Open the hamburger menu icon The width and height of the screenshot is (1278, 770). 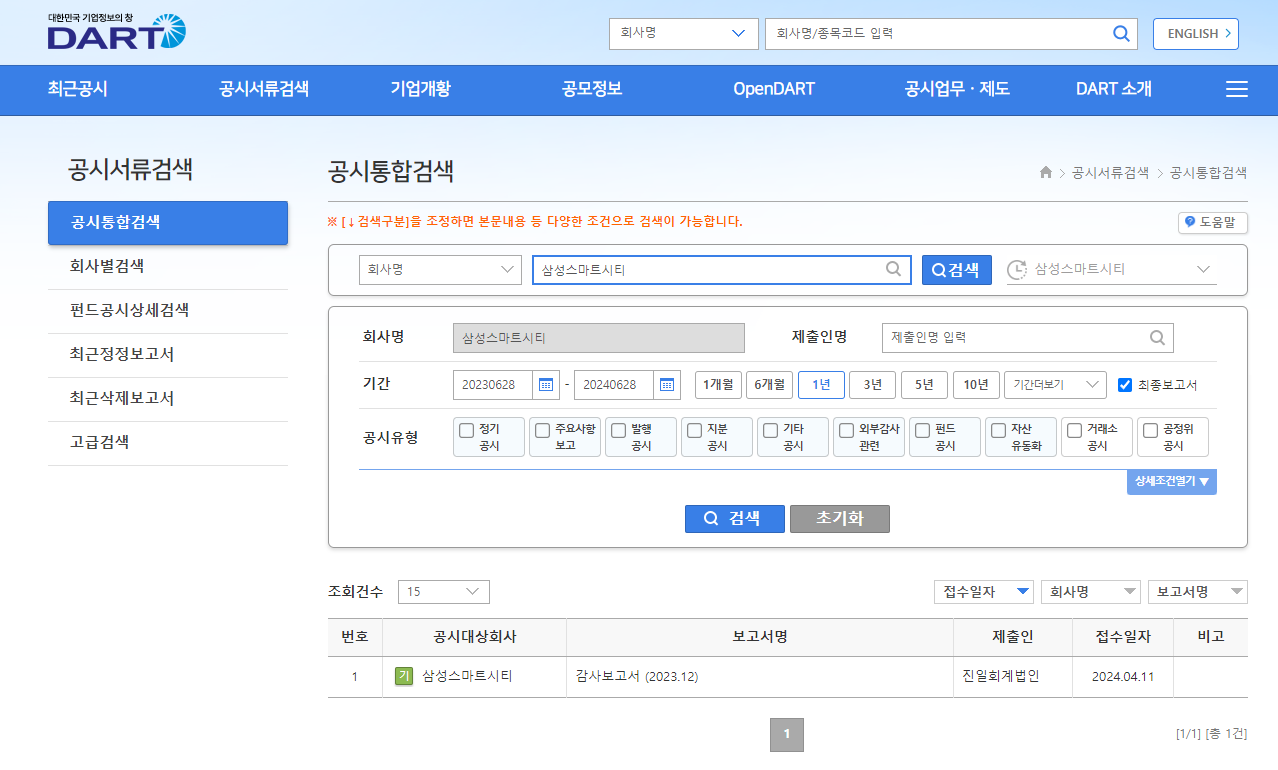[x=1237, y=89]
